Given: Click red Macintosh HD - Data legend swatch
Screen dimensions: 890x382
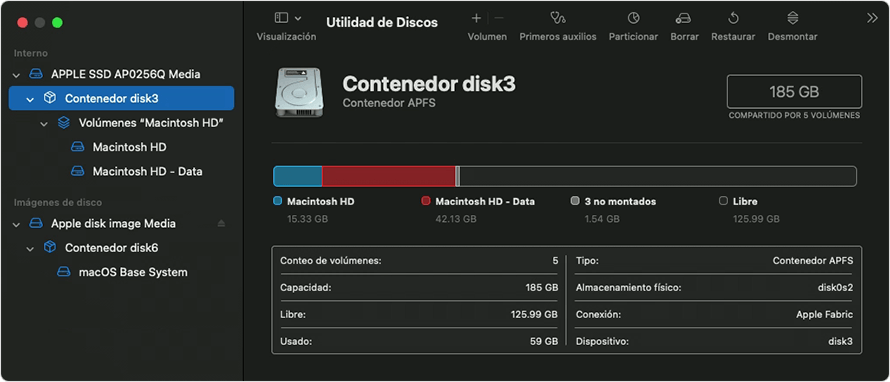Looking at the screenshot, I should click(x=426, y=201).
